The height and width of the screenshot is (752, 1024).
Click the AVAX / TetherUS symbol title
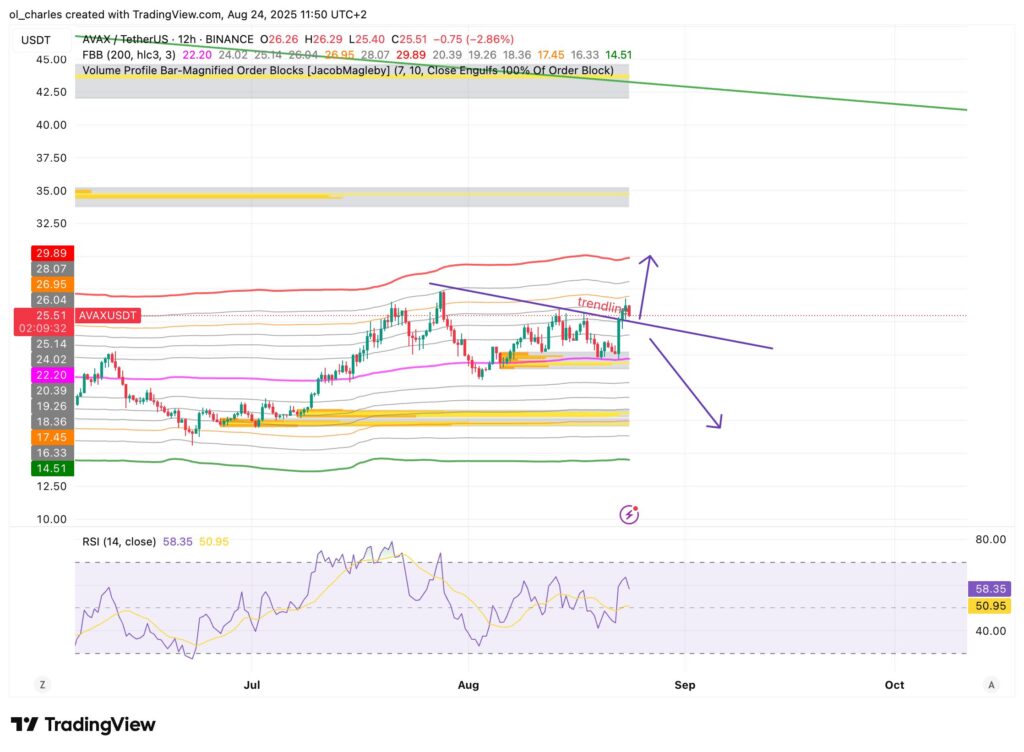(130, 40)
